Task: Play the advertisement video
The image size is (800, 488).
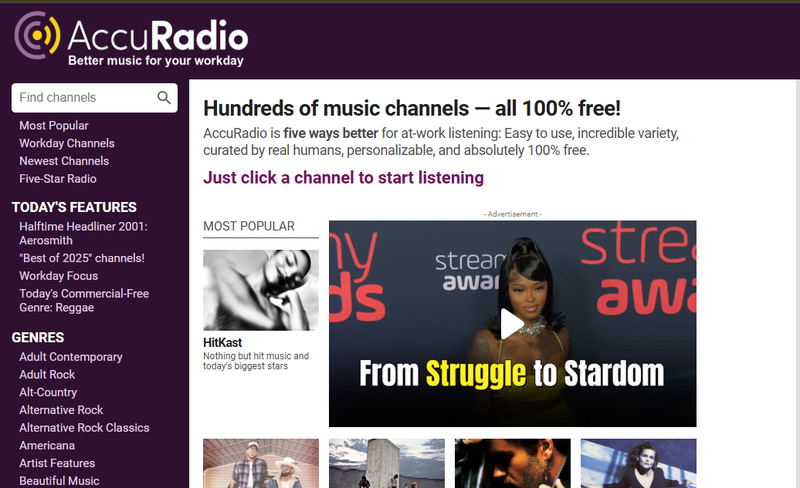Action: click(x=512, y=324)
